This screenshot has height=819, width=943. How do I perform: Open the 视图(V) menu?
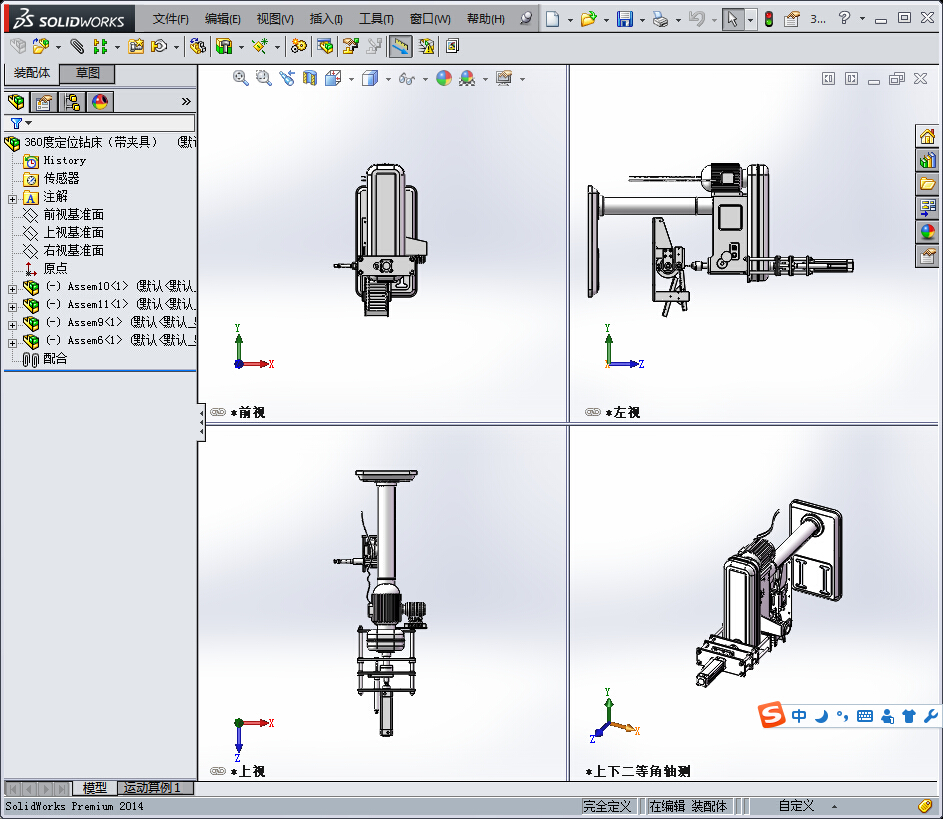275,19
